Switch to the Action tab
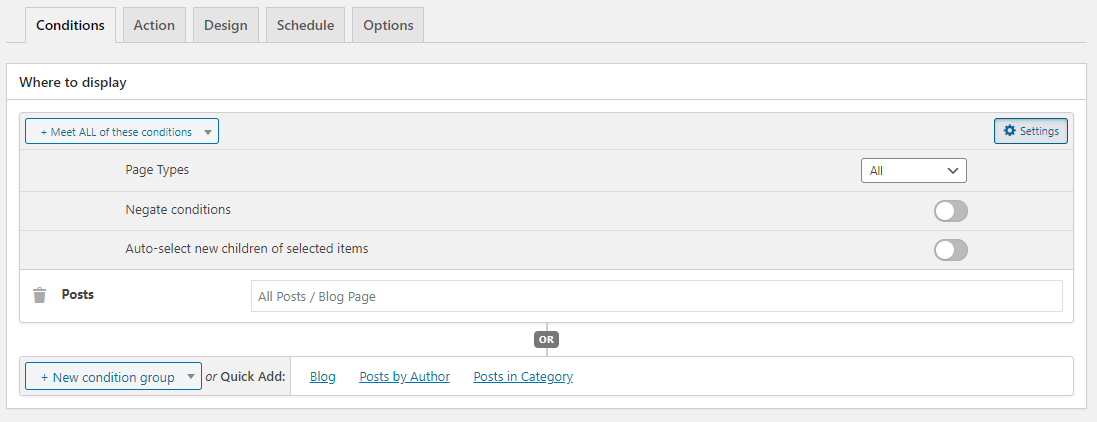1097x422 pixels. pyautogui.click(x=154, y=25)
